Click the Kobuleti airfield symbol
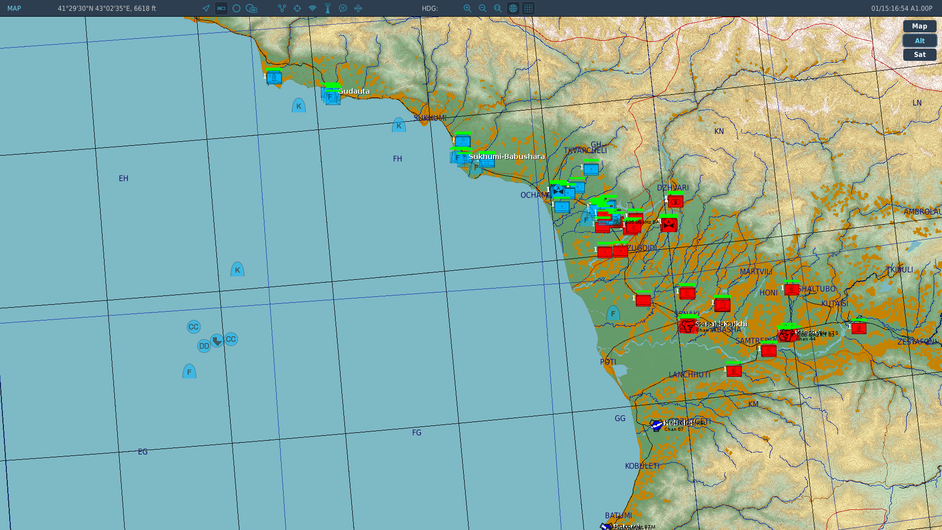 coord(657,425)
